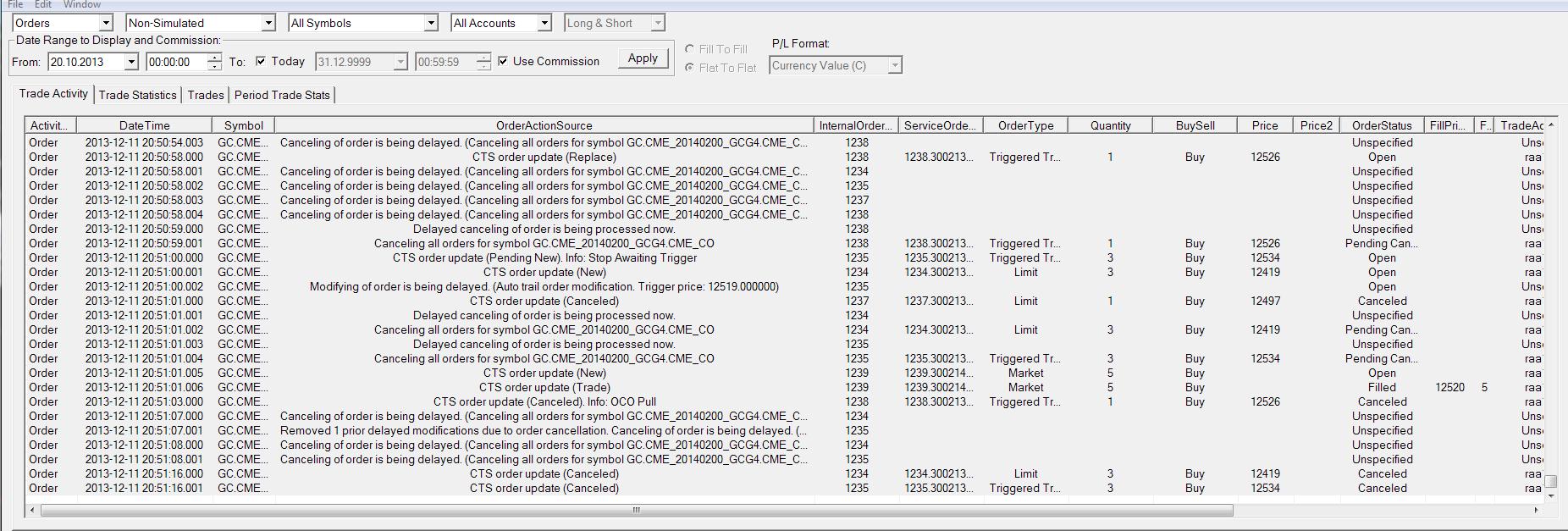Viewport: 1568px width, 531px height.
Task: Select the row timestamped 2013-12-11 20:51:01.005
Action: [784, 373]
